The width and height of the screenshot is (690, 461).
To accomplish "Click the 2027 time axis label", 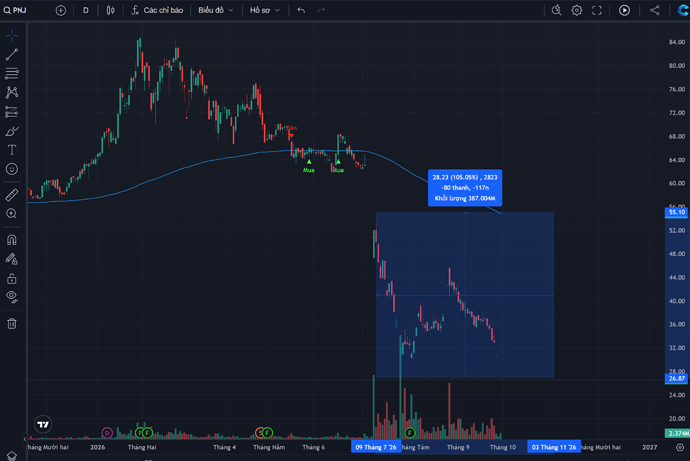I will [650, 447].
